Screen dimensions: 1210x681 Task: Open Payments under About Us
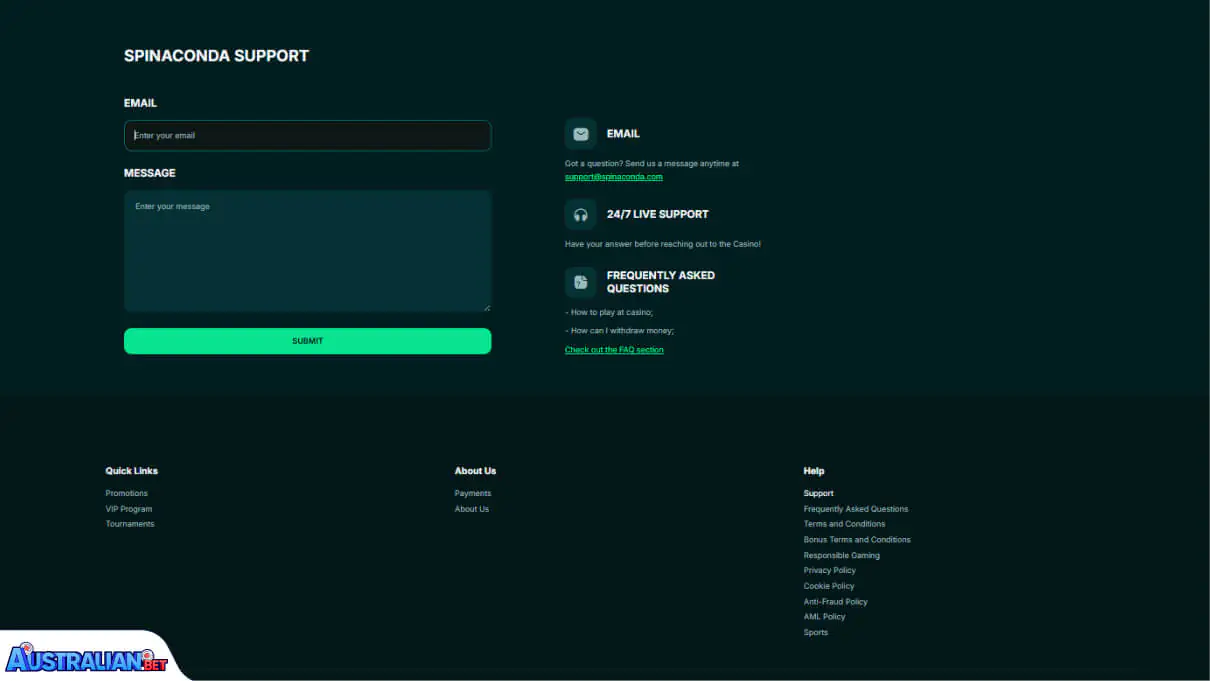pyautogui.click(x=472, y=493)
